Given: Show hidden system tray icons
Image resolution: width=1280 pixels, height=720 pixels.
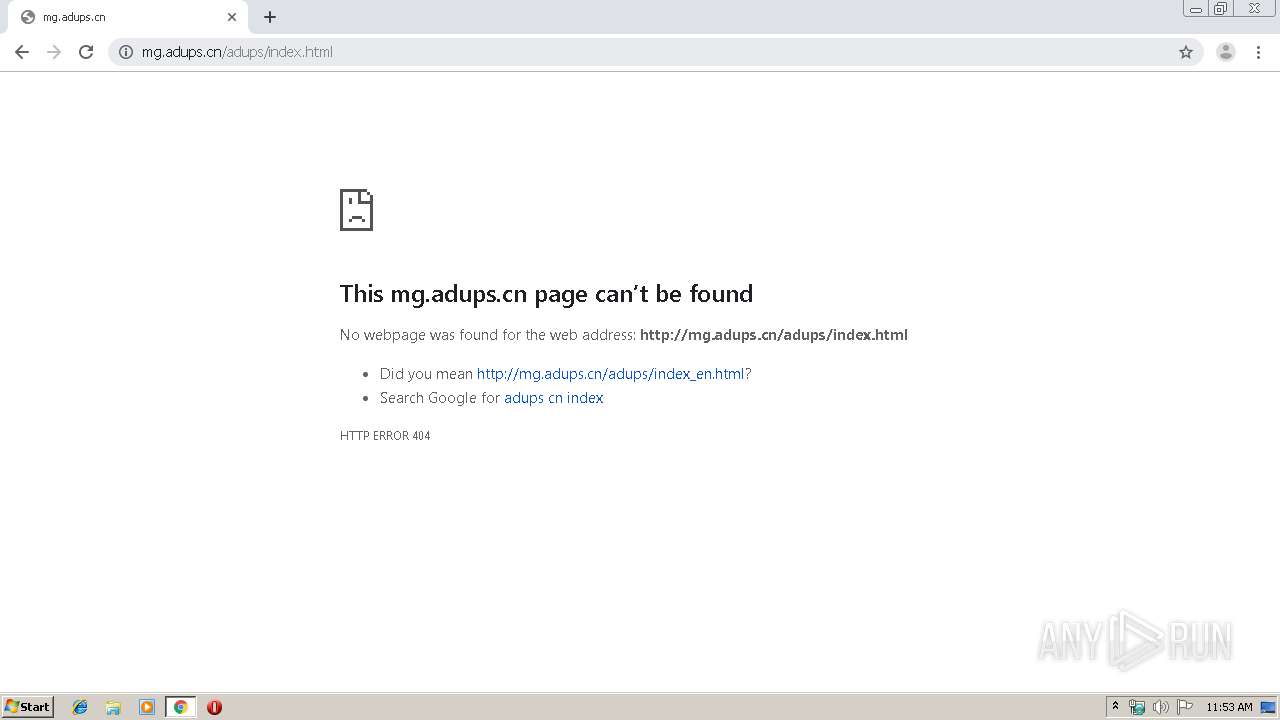Looking at the screenshot, I should (x=1116, y=707).
